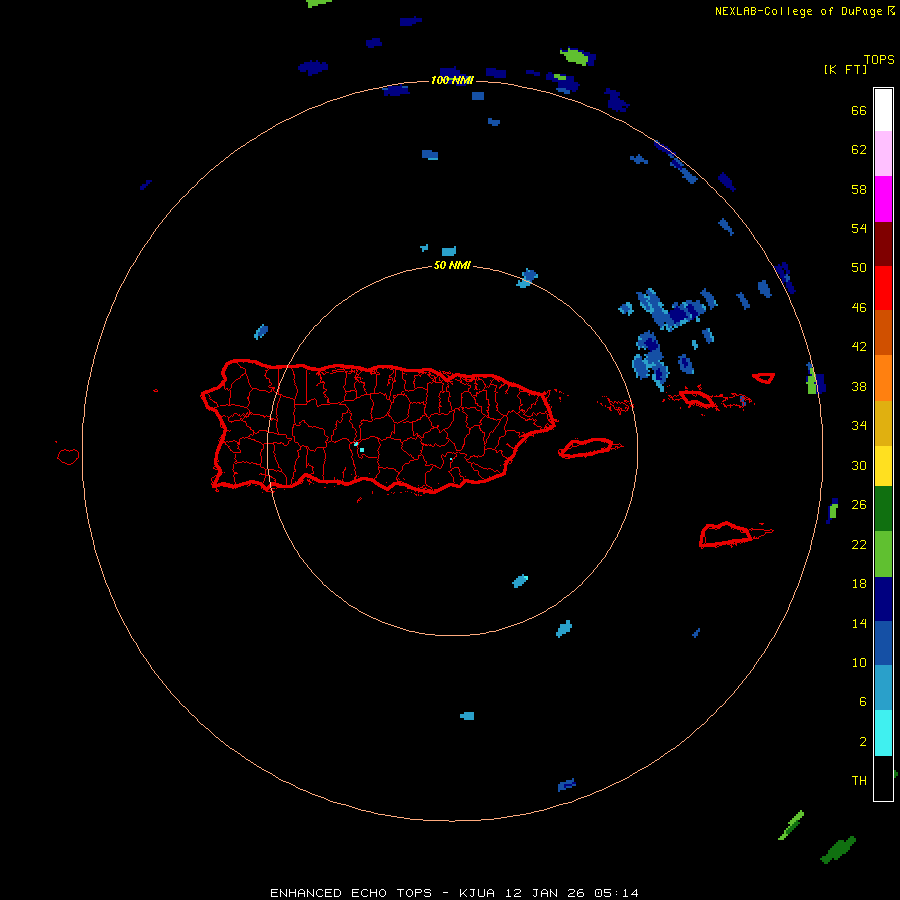Click the '14' legend value

(x=859, y=623)
